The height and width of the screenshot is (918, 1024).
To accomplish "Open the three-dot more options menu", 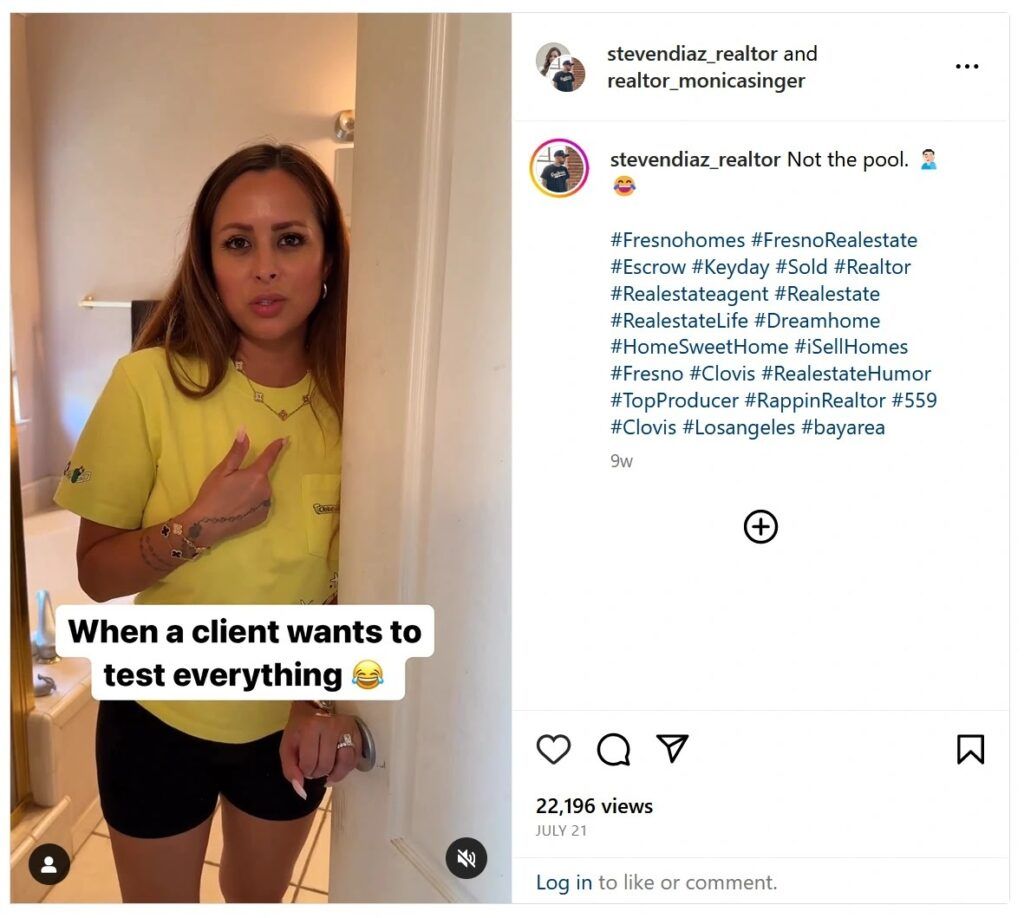I will [966, 67].
